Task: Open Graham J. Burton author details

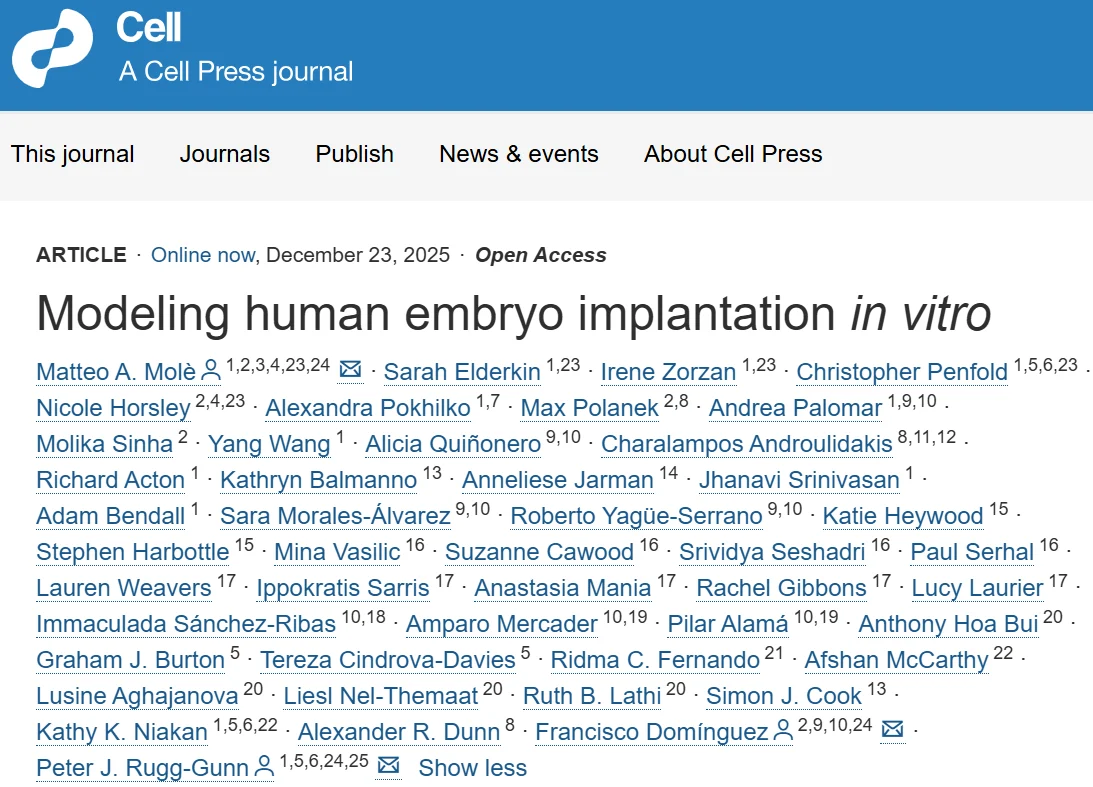Action: click(x=130, y=660)
